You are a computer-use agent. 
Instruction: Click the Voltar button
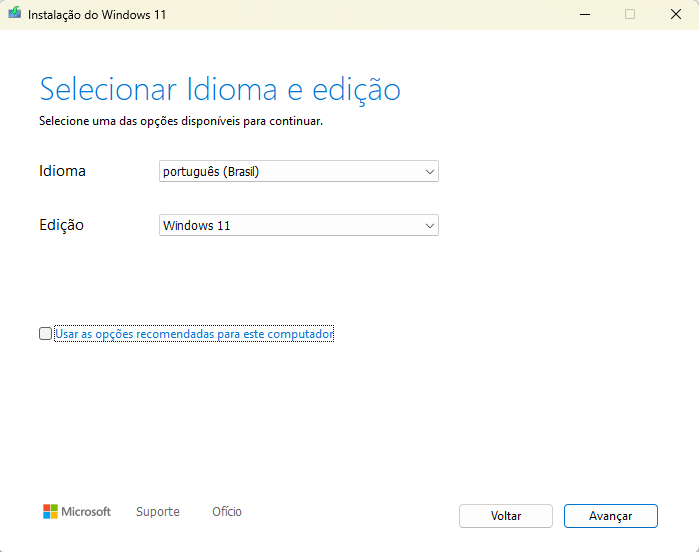[506, 516]
